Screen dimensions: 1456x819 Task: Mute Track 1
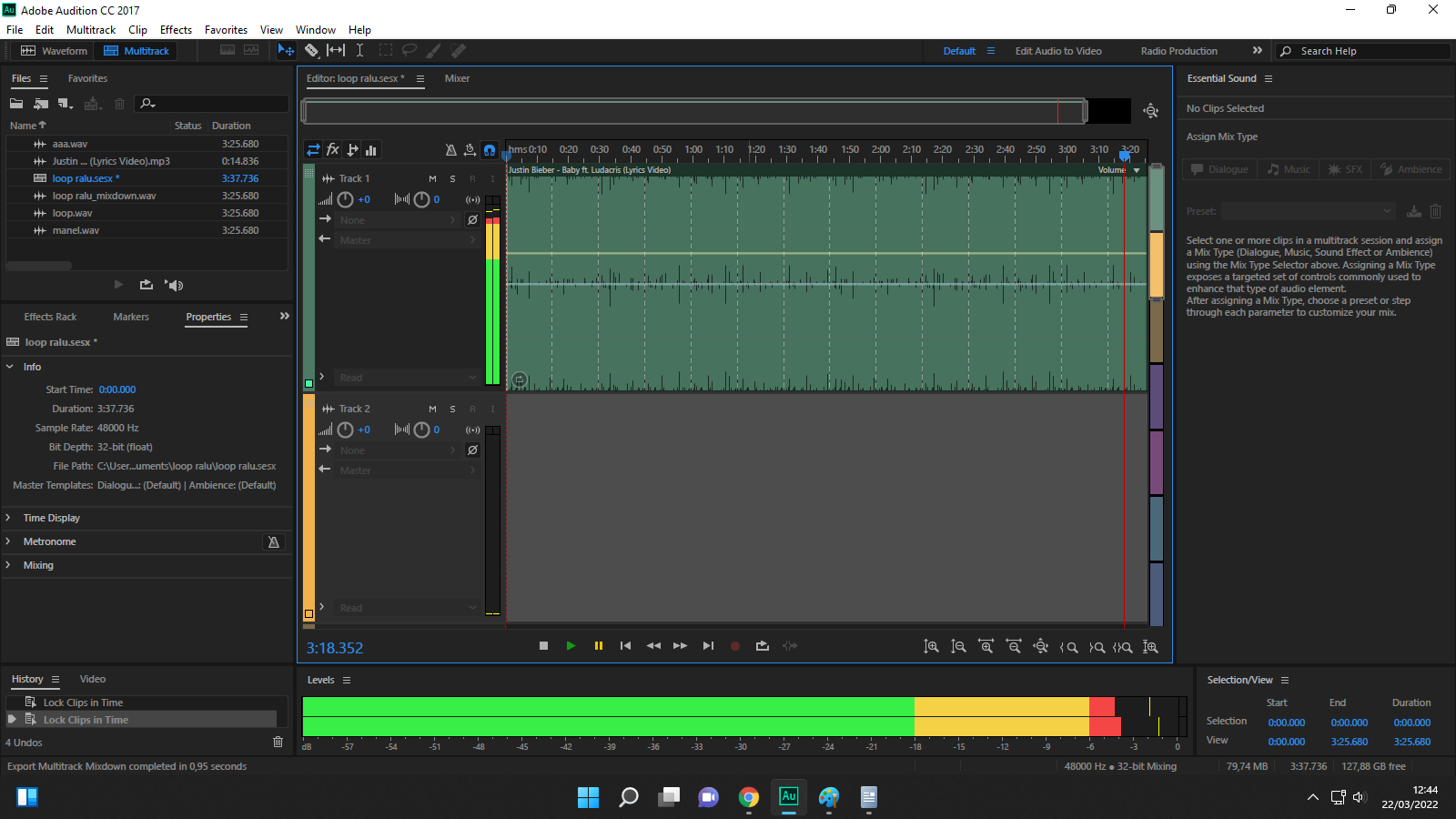[x=432, y=179]
